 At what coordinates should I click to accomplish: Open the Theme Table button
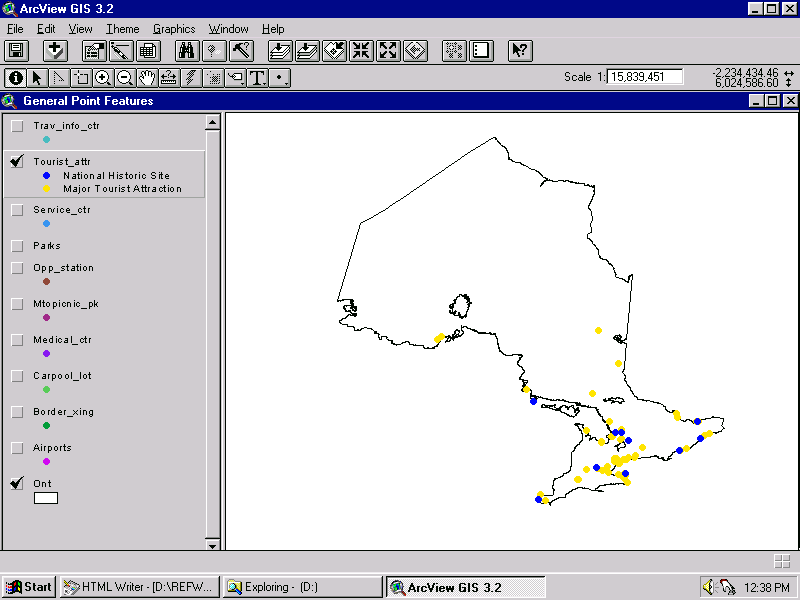[x=148, y=51]
